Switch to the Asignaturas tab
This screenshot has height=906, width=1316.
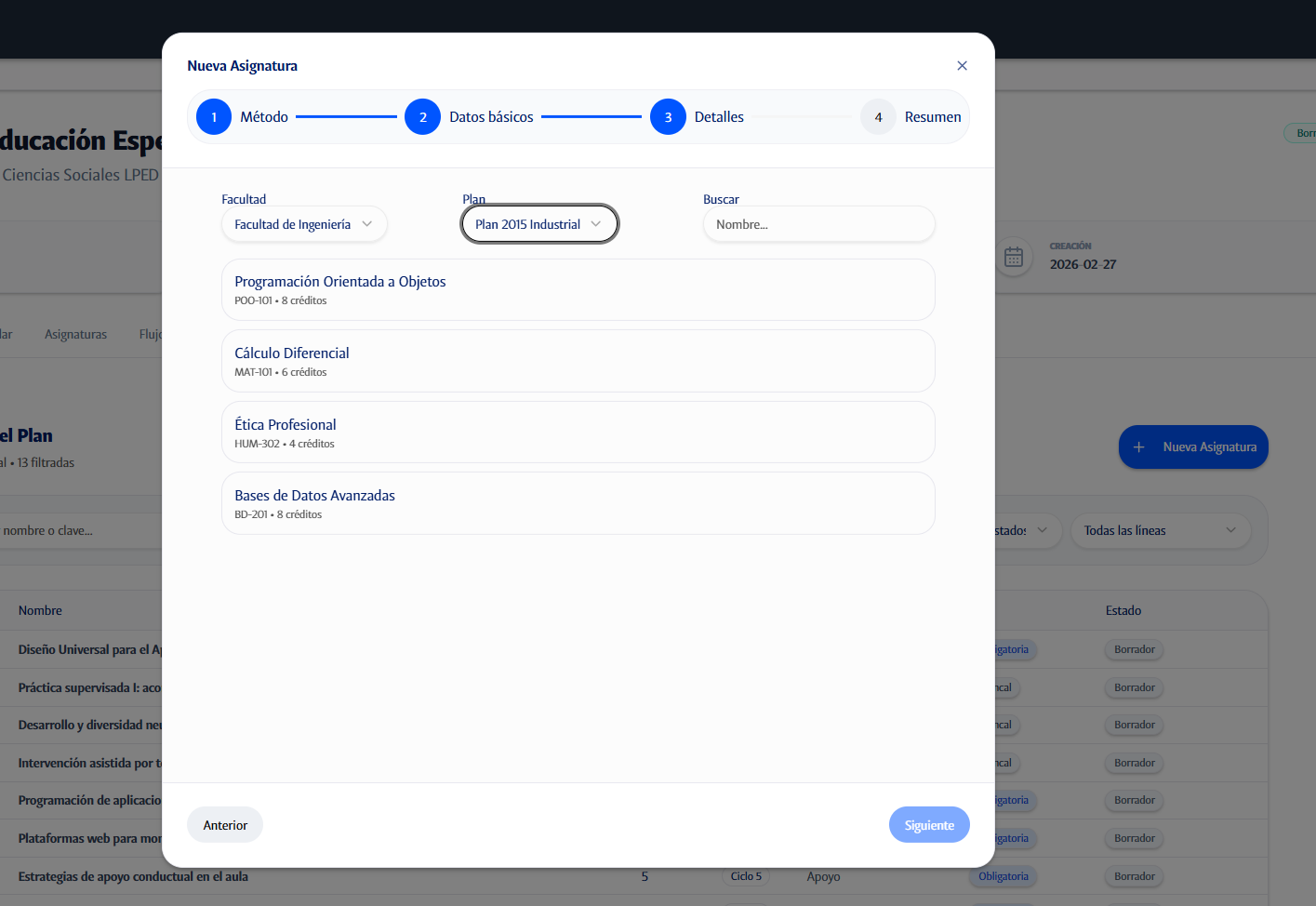click(x=75, y=334)
